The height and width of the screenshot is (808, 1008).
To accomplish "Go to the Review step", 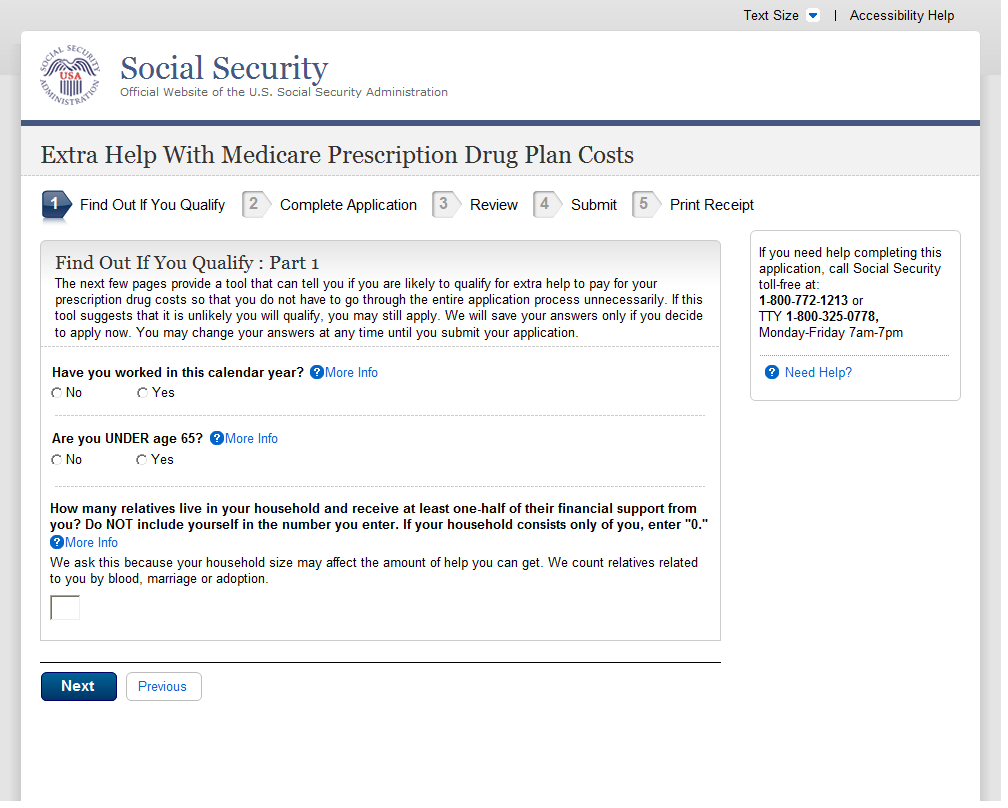I will [x=493, y=205].
